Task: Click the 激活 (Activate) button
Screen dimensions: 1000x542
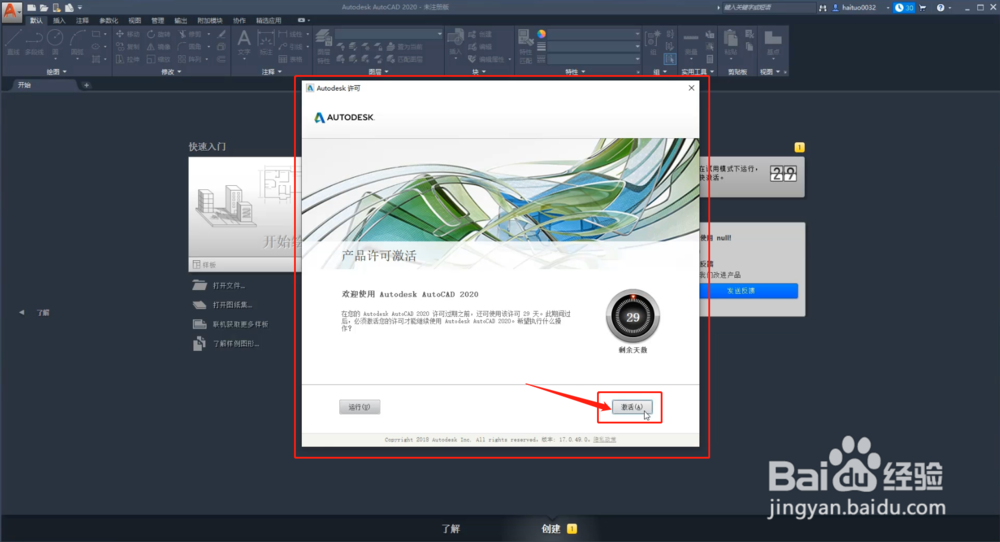Action: (x=632, y=407)
